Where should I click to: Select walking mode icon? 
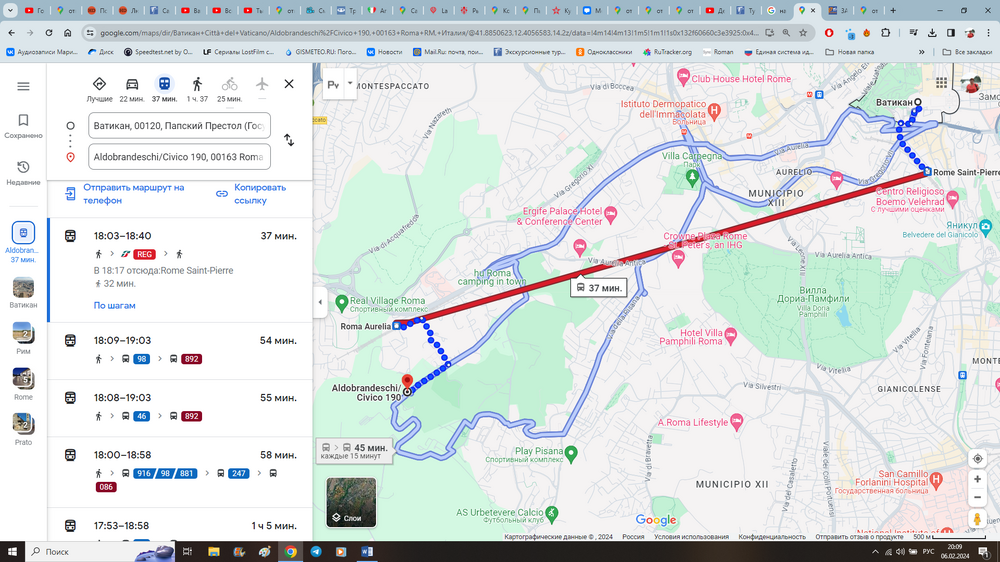pos(197,89)
